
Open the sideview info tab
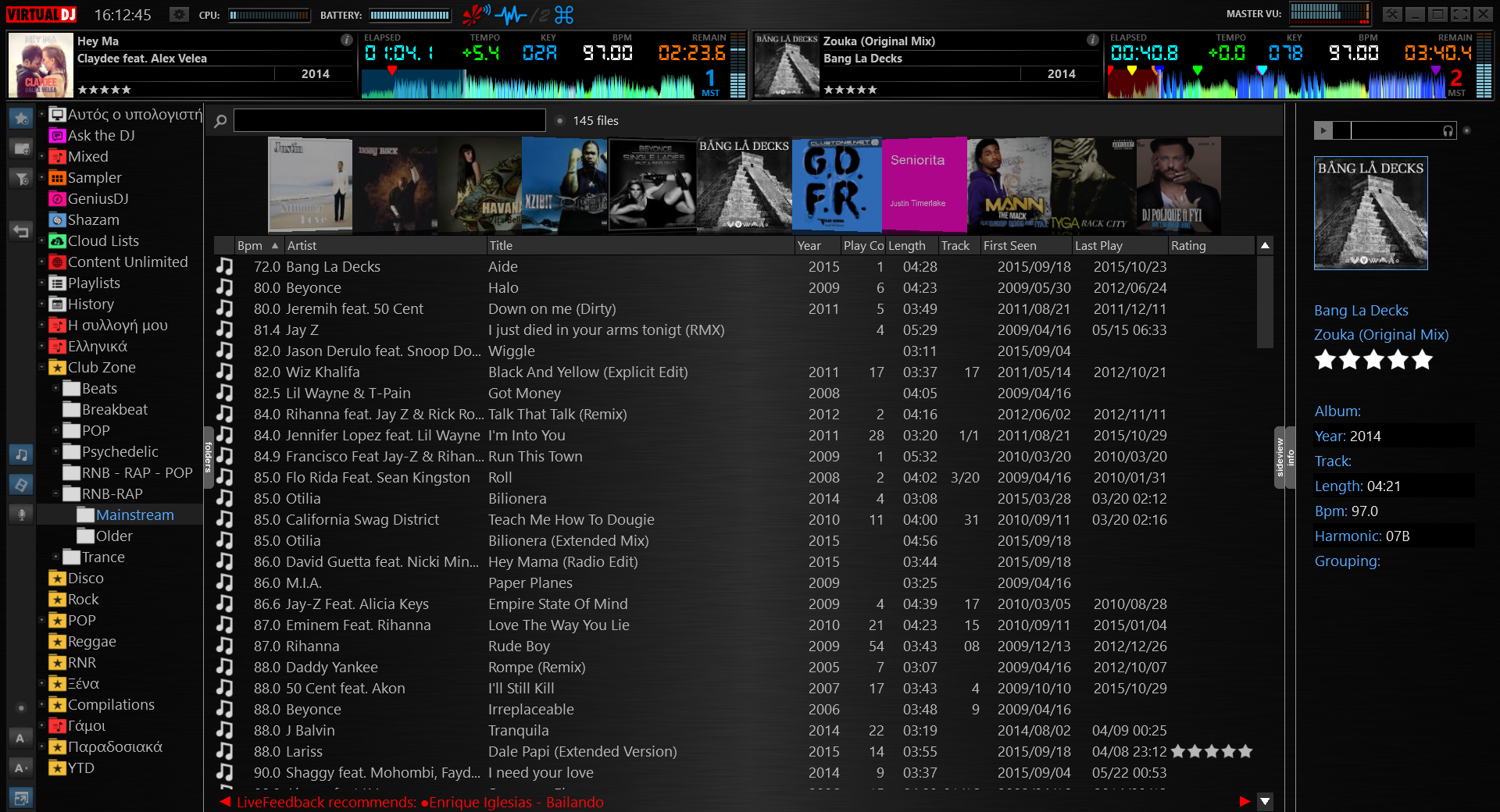coord(1284,458)
